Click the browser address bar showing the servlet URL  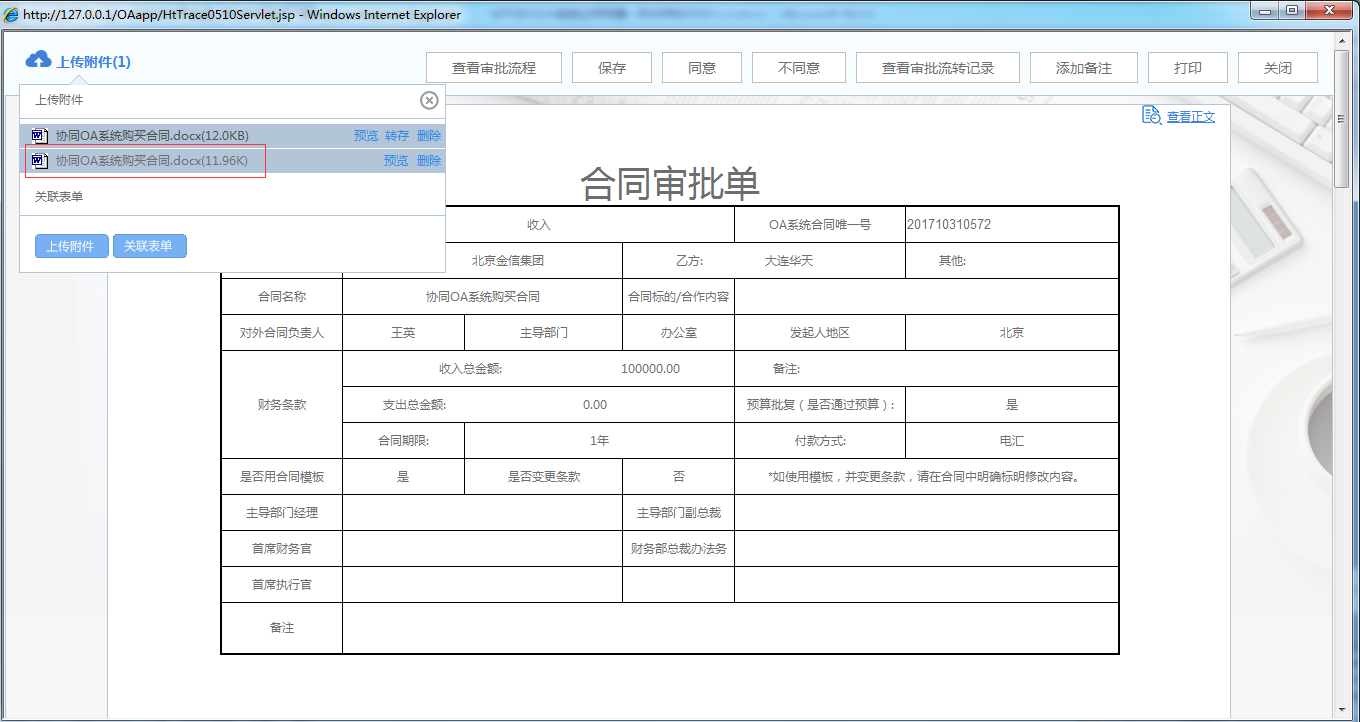coord(200,14)
